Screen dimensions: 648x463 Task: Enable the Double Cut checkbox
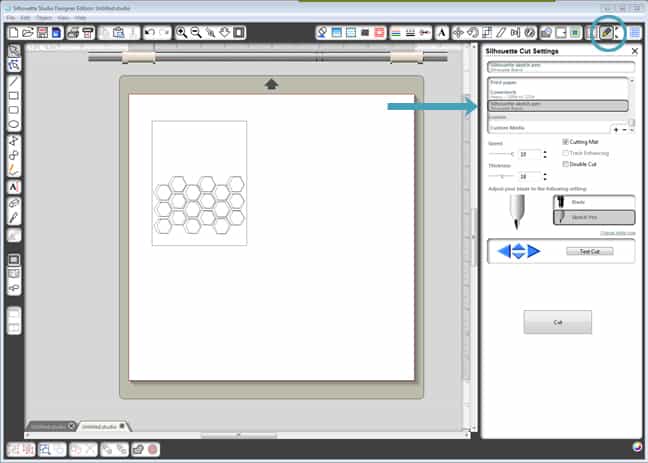566,163
